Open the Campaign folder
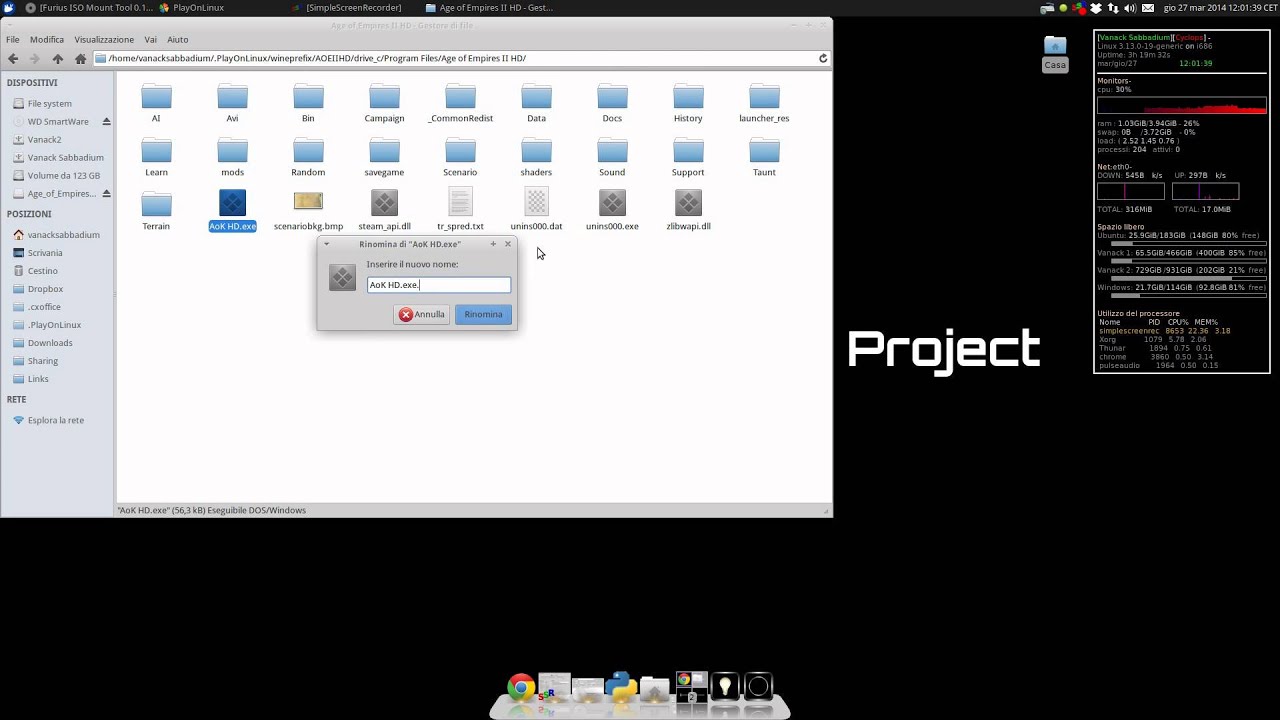The image size is (1280, 720). [384, 97]
